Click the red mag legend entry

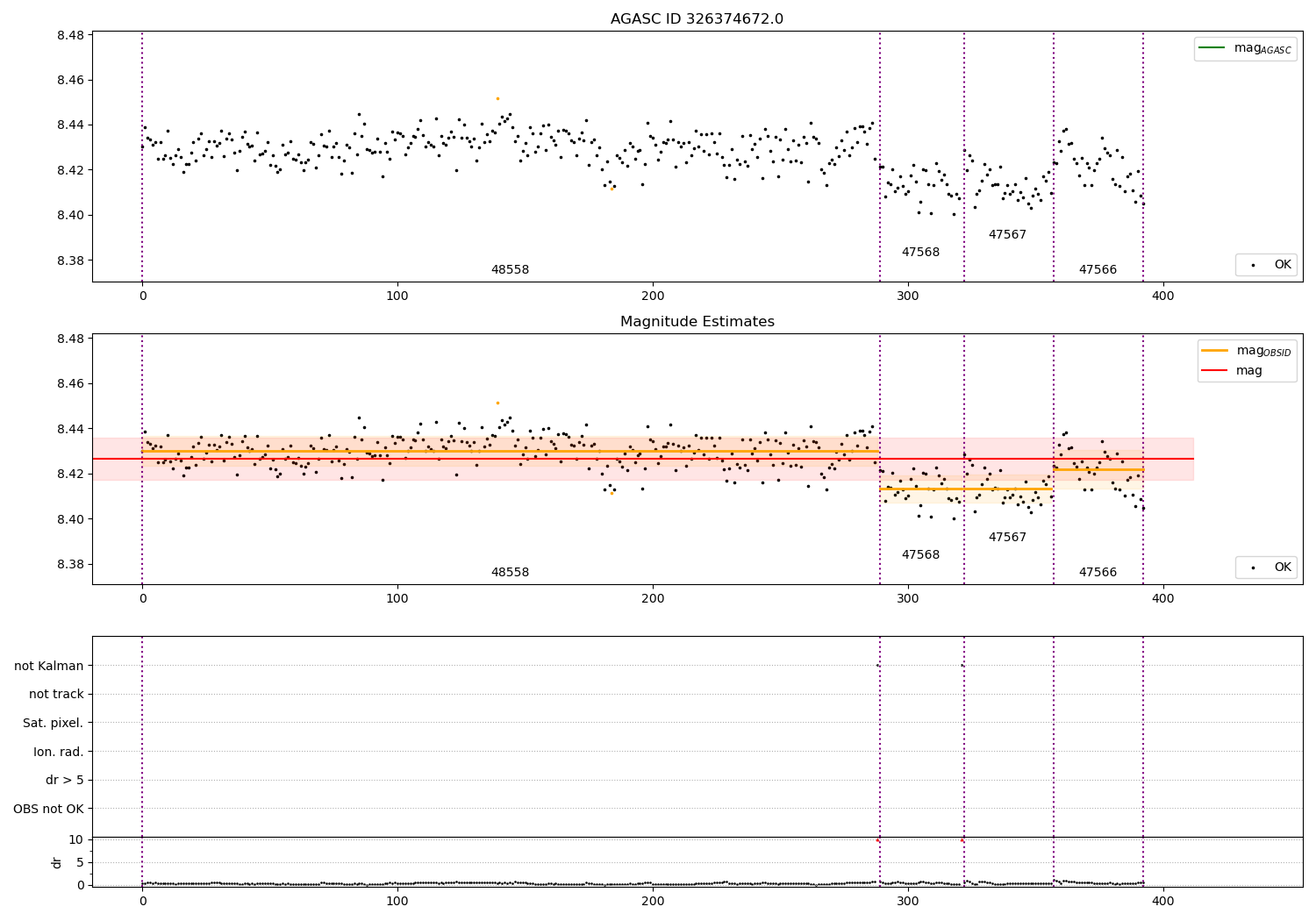[1232, 371]
